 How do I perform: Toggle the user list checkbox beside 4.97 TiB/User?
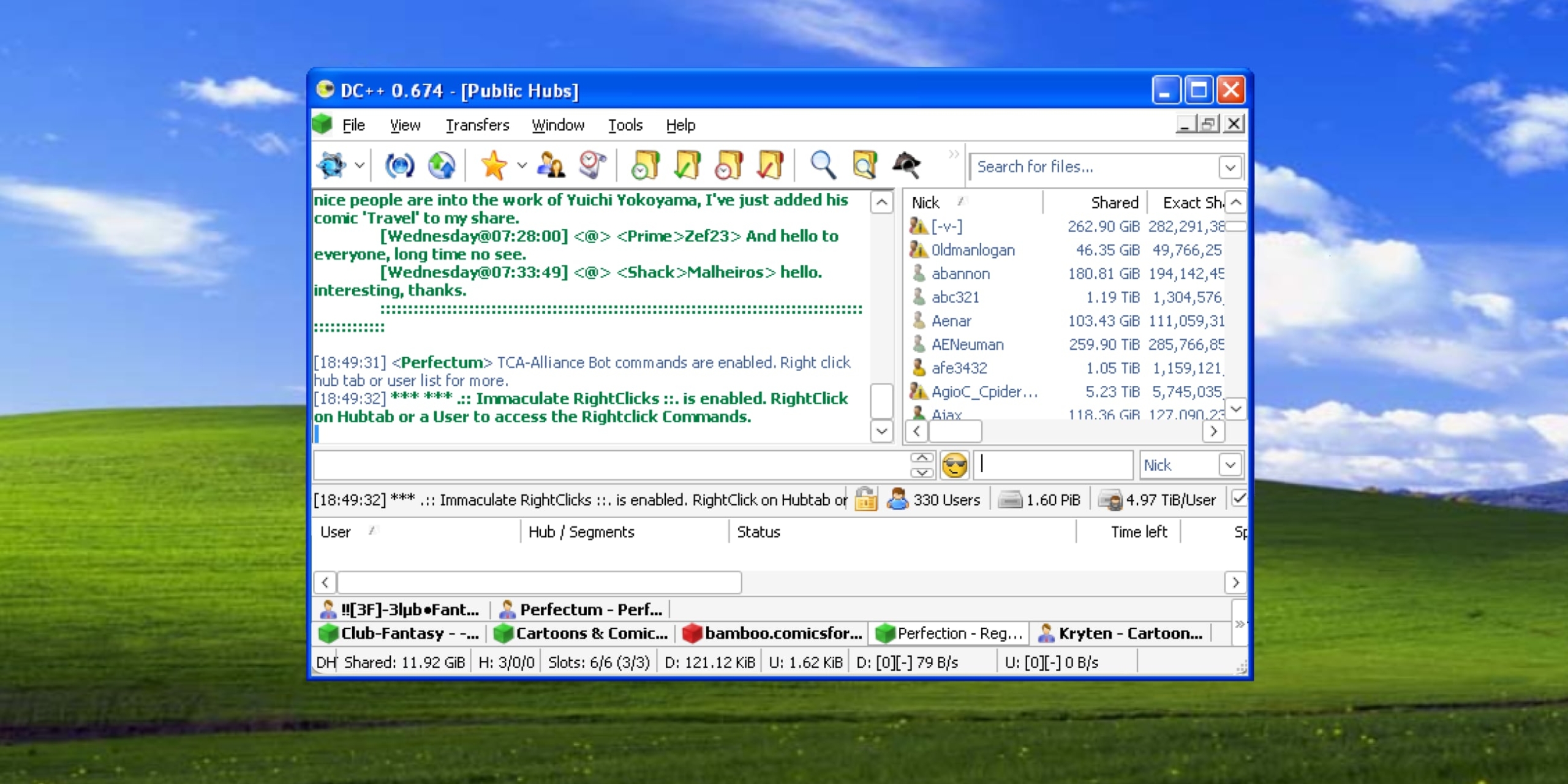(x=1239, y=499)
